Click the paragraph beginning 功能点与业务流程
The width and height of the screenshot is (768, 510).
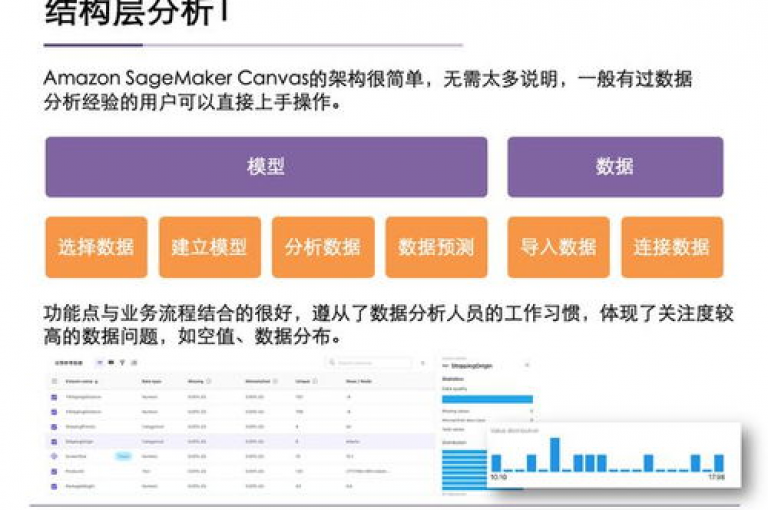point(388,324)
